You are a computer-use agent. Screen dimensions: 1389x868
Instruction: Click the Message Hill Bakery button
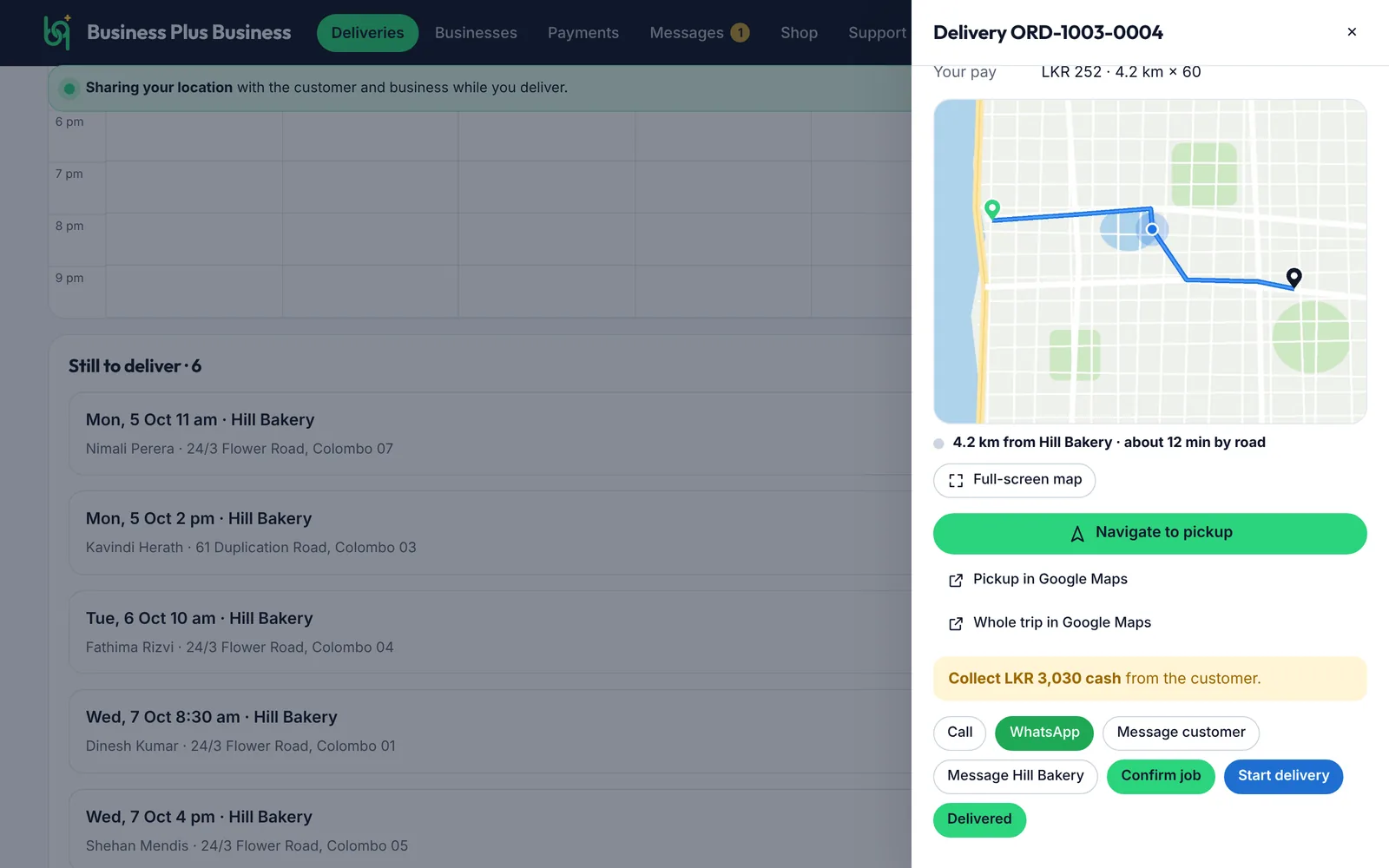pos(1015,776)
